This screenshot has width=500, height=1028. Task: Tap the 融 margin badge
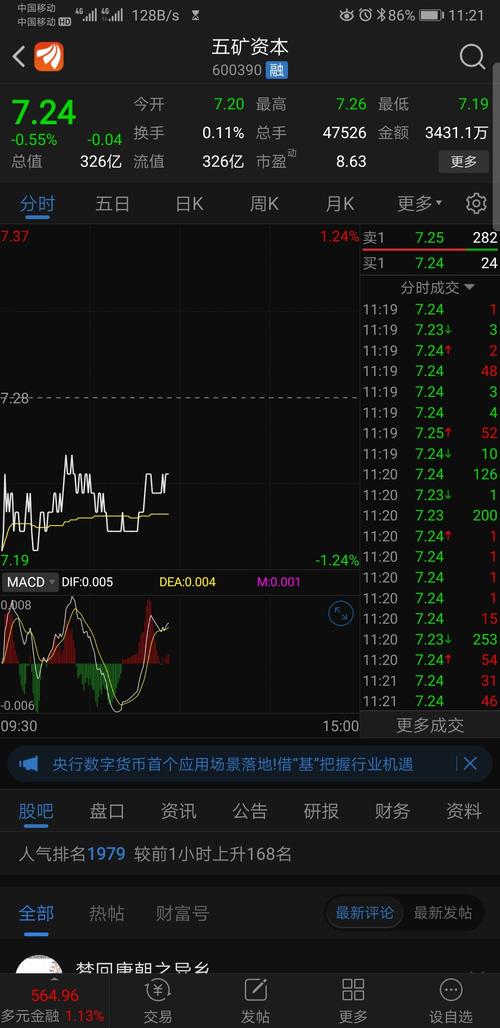pos(277,70)
